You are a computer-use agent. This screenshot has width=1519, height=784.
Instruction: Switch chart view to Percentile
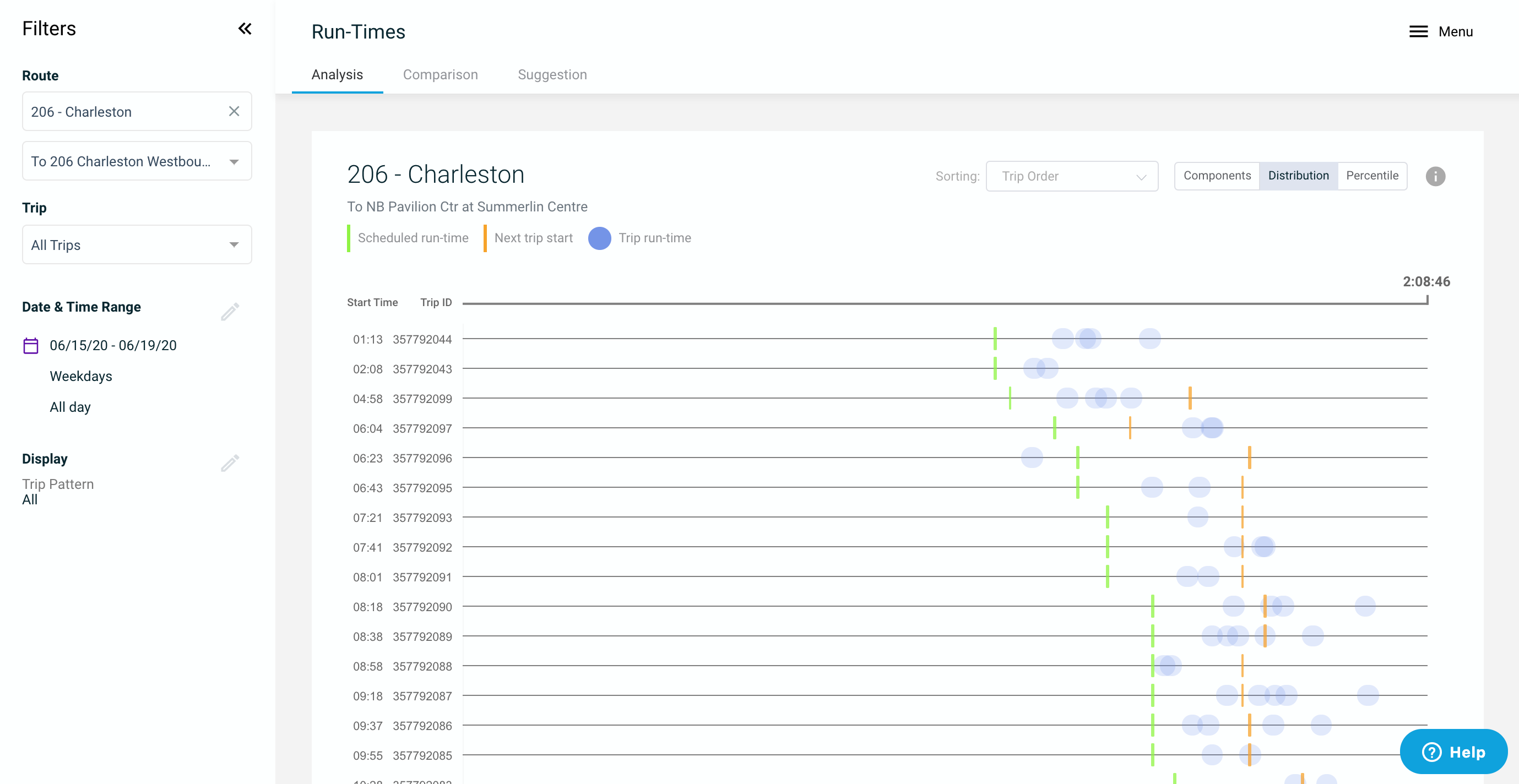[1371, 176]
